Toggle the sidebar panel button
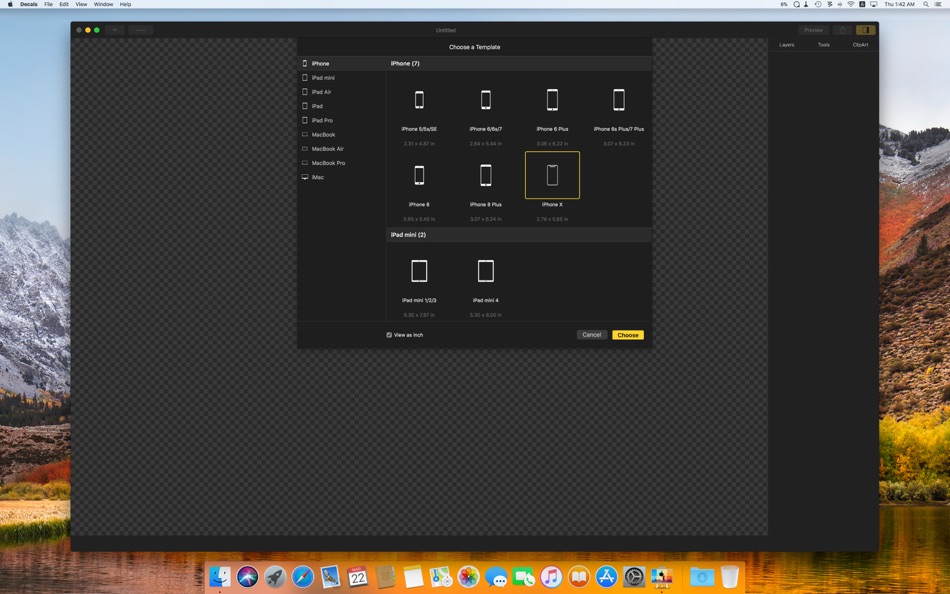950x594 pixels. point(865,30)
